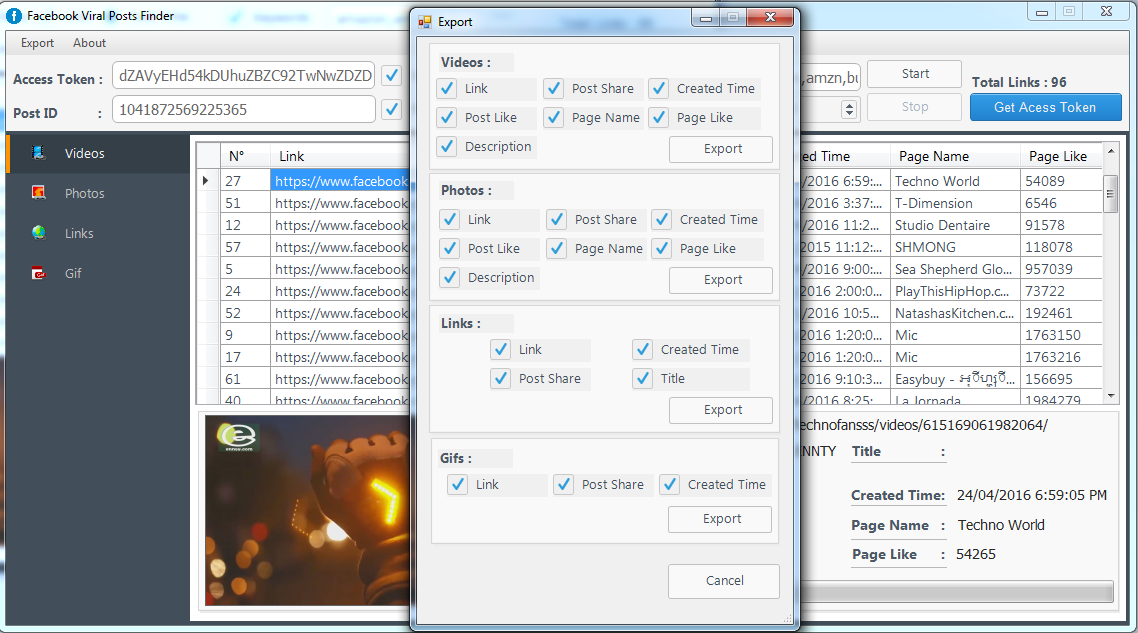
Task: Click Export button in Videos section
Action: (x=721, y=149)
